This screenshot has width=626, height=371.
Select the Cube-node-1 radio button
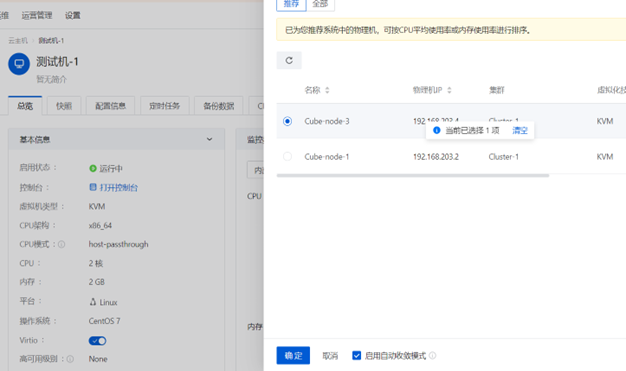287,157
